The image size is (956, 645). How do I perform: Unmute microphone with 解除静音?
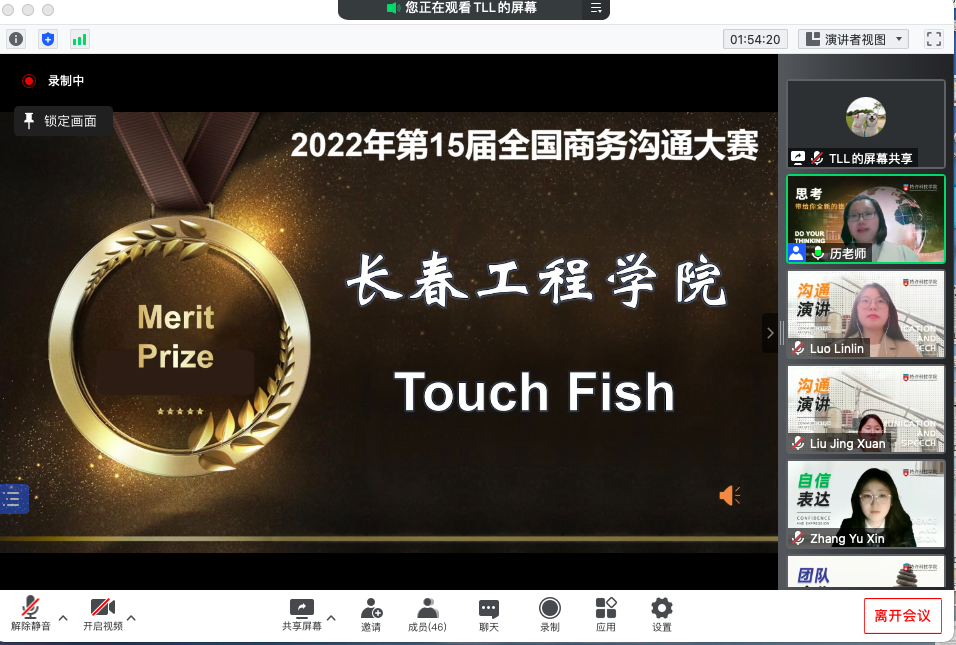click(31, 614)
